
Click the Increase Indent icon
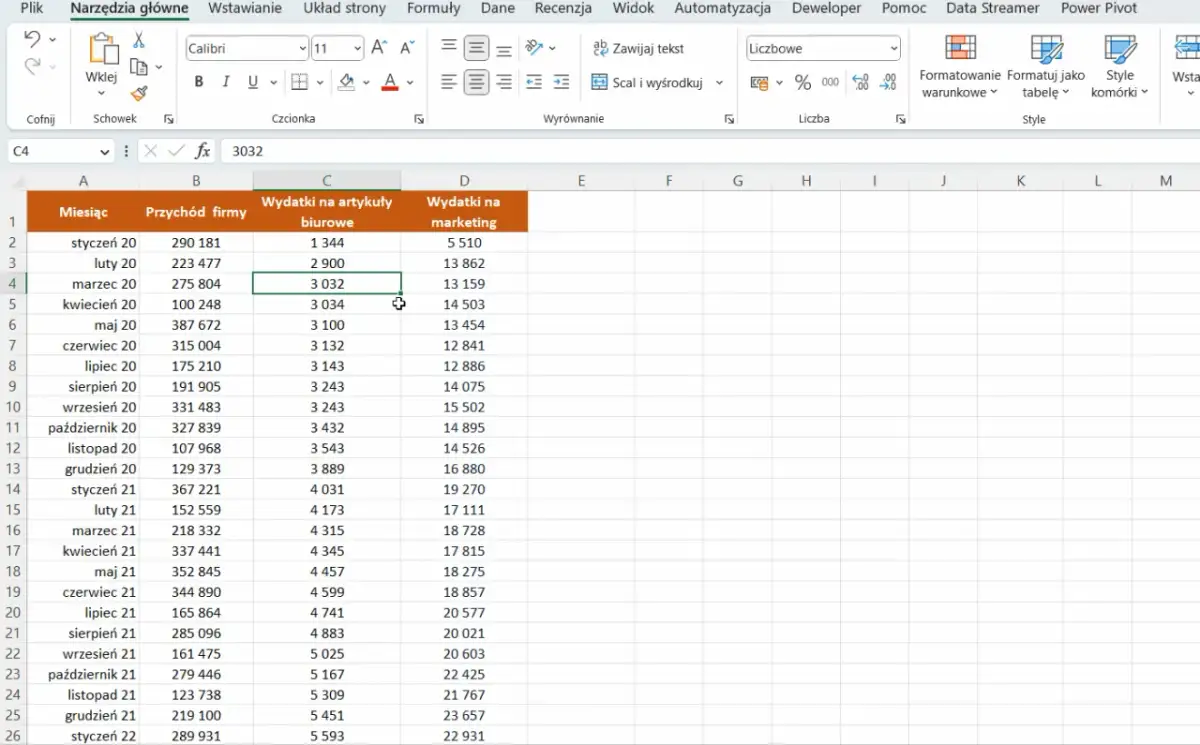point(561,83)
